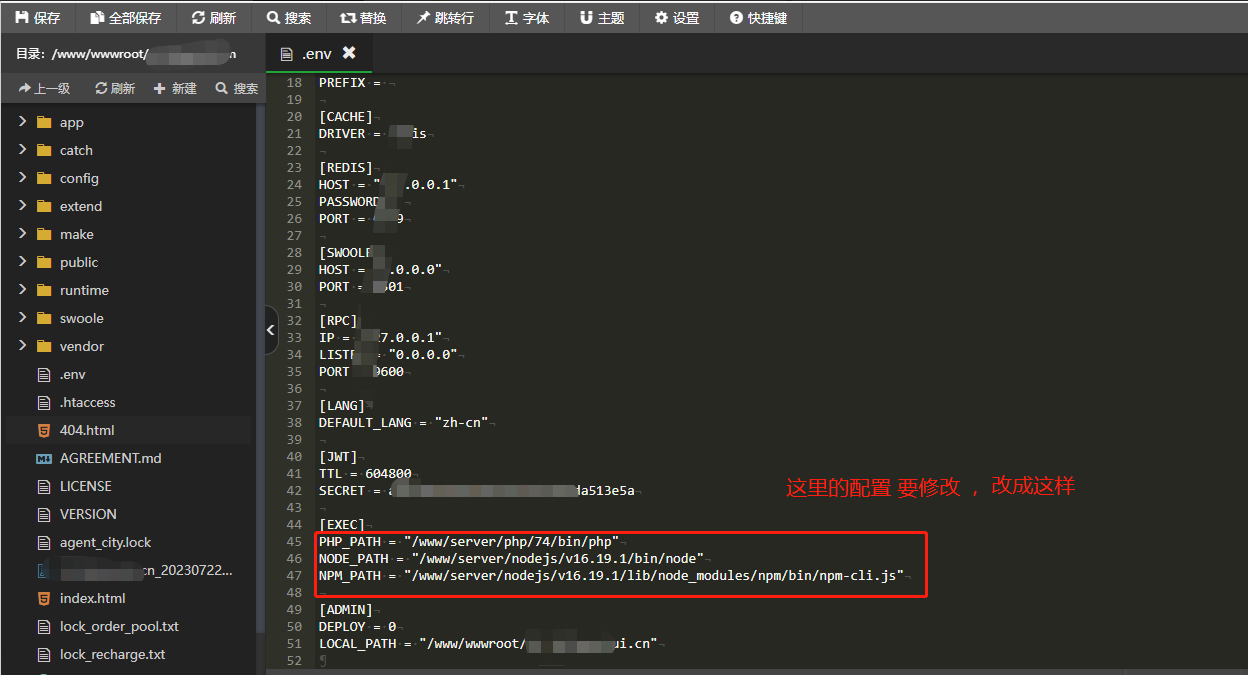The height and width of the screenshot is (675, 1248).
Task: Click PHP_PATH line in editor
Action: 469,541
